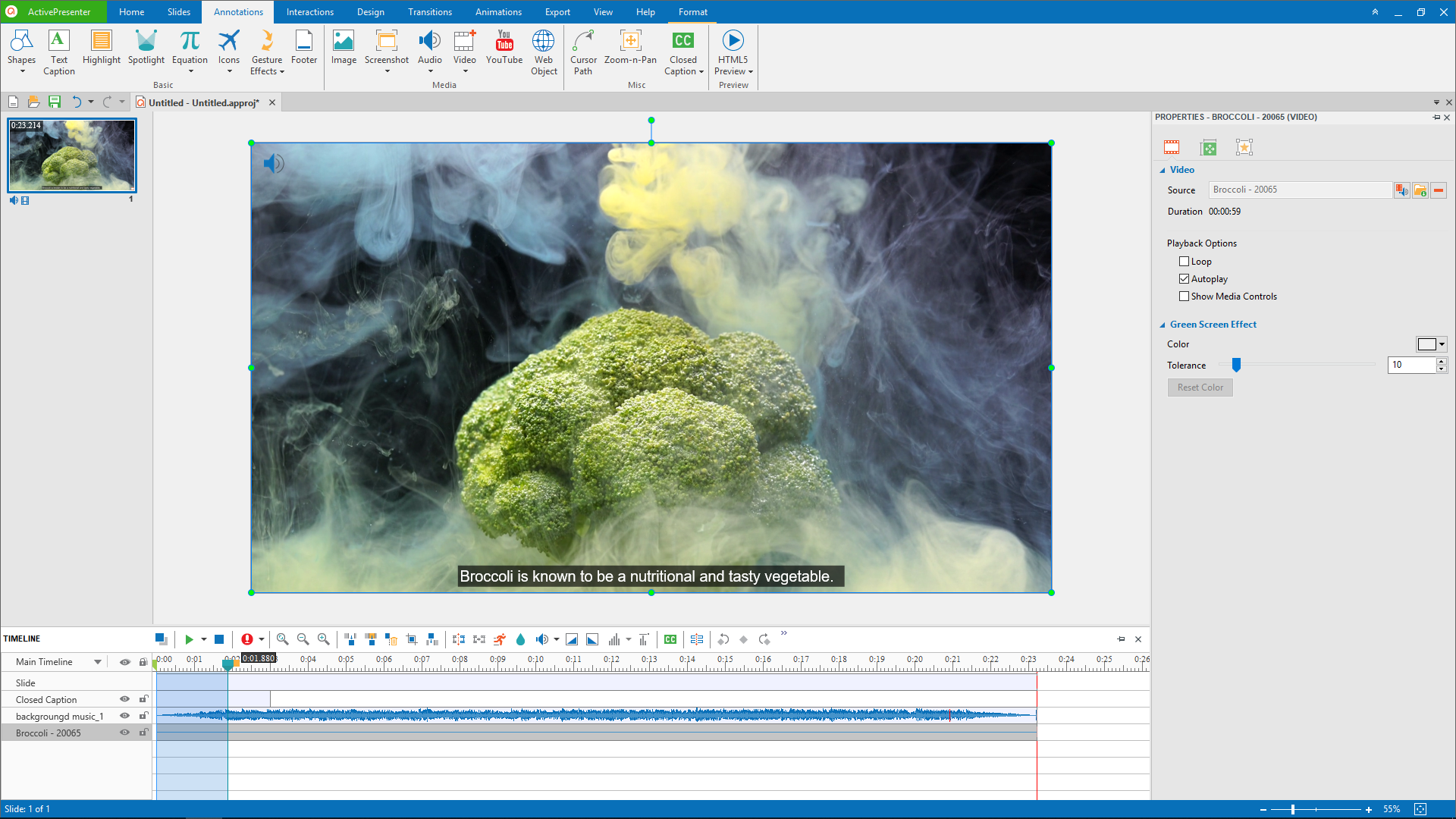
Task: Switch to the Size & Properties pane
Action: 1208,147
